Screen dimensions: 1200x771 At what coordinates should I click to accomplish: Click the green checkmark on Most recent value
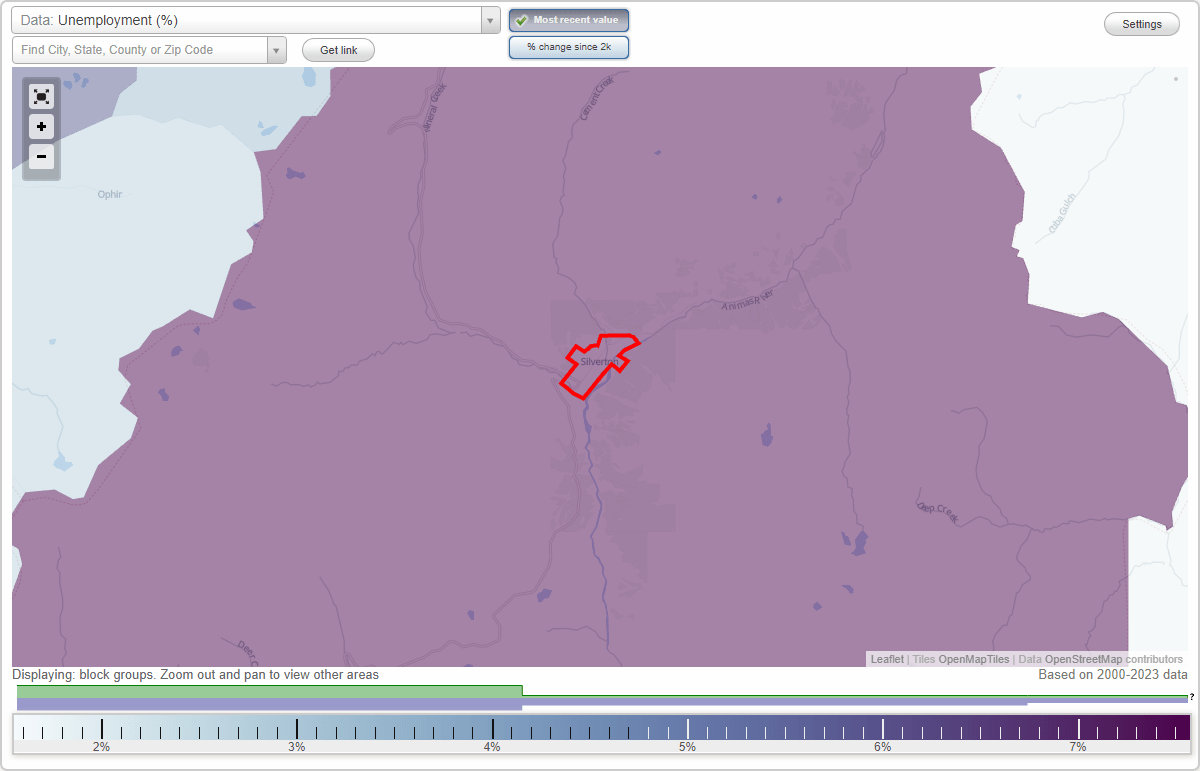coord(520,20)
